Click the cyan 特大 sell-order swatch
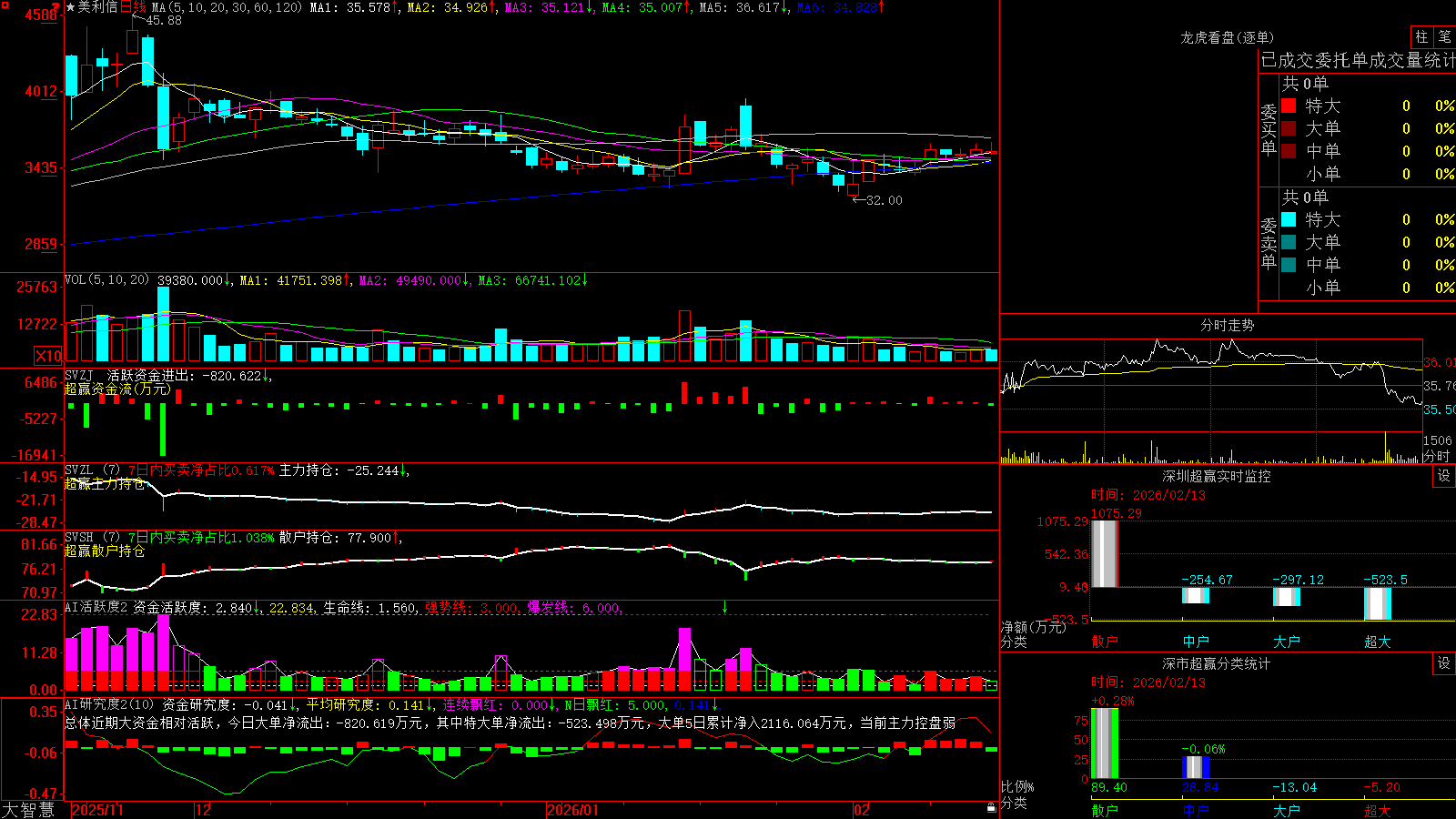This screenshot has height=819, width=1456. (1289, 219)
